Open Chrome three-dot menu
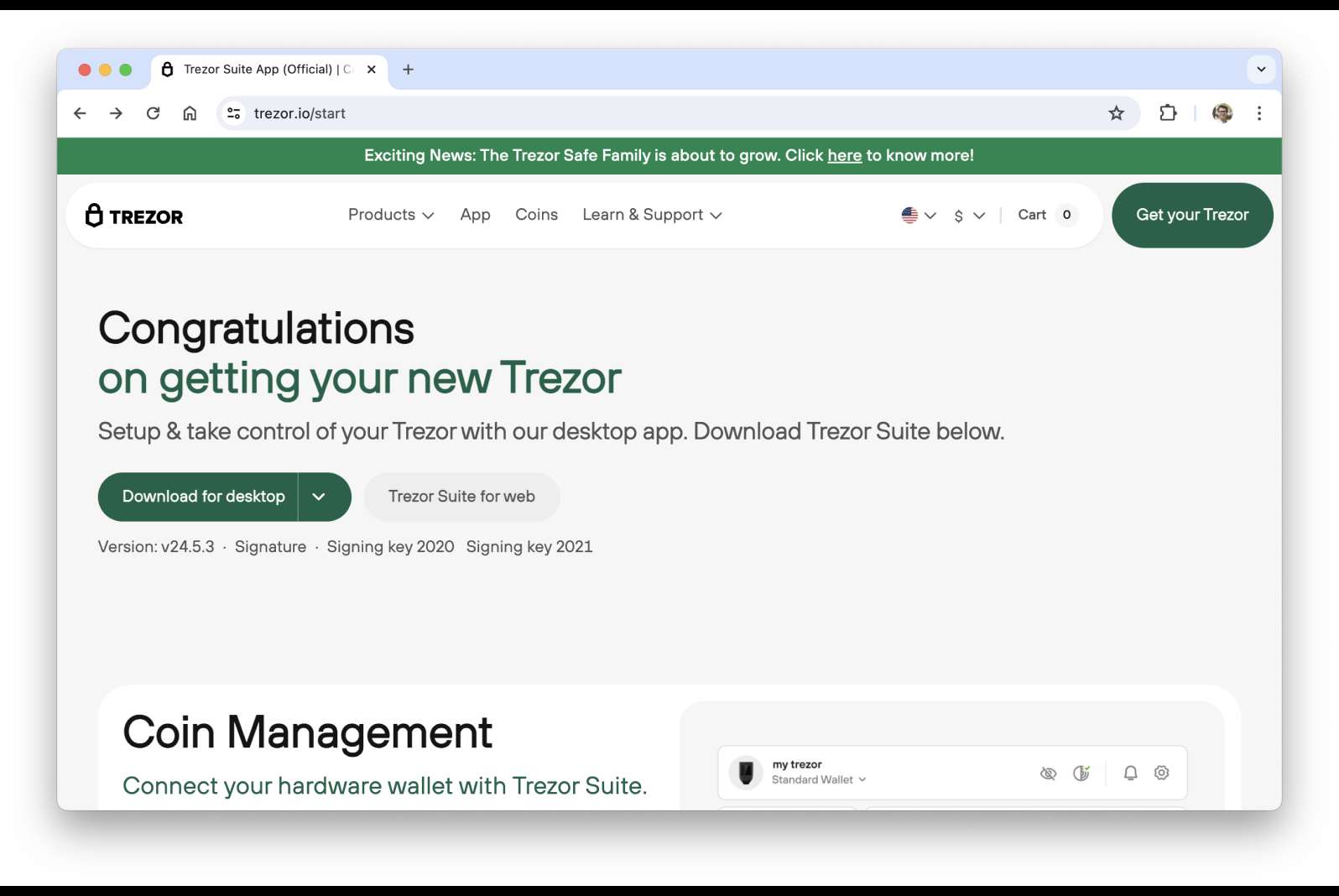 1258,113
